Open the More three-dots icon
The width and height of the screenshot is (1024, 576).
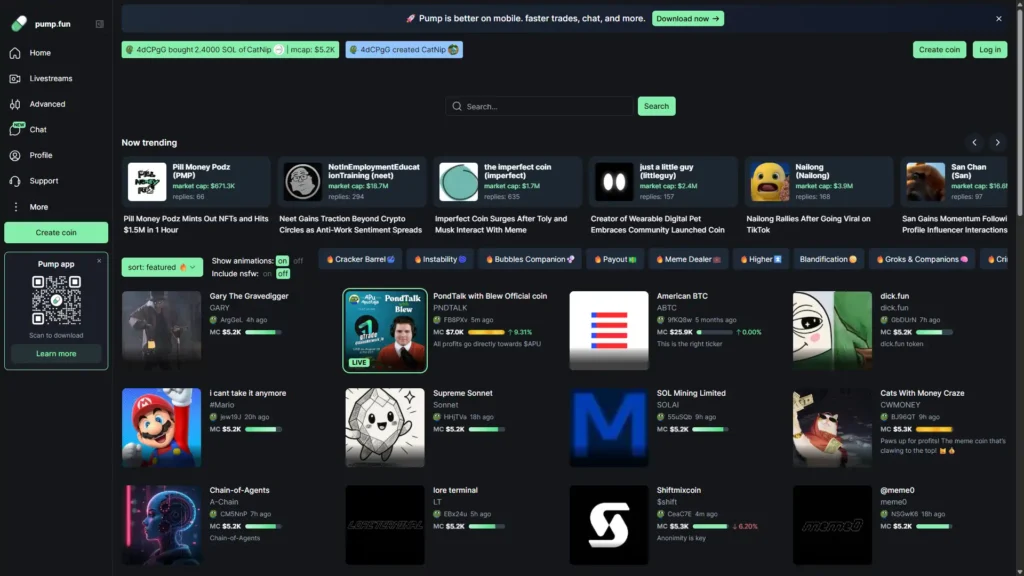click(16, 207)
